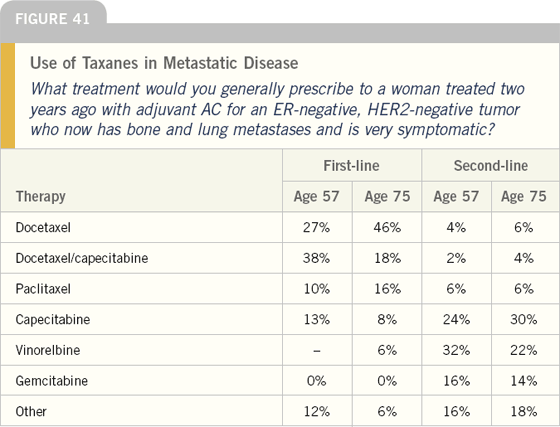The height and width of the screenshot is (427, 560).
Task: Click the Gemcitabine row label
Action: (52, 381)
